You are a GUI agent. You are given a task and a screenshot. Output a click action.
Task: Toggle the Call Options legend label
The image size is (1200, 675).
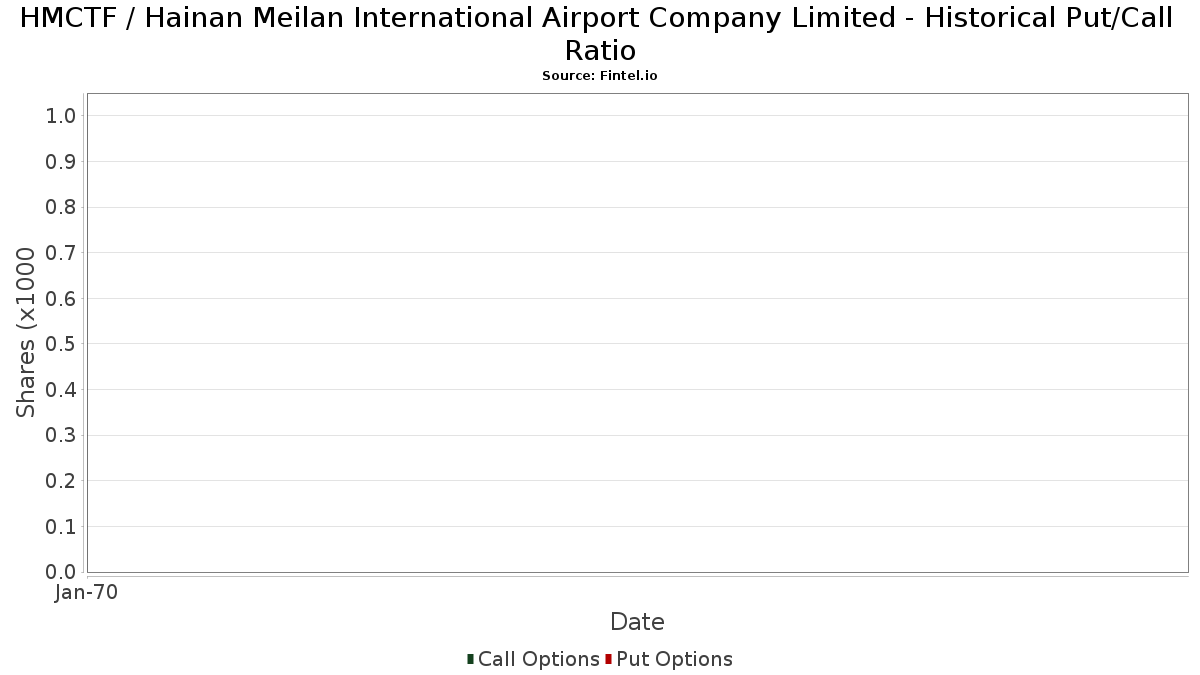coord(539,659)
